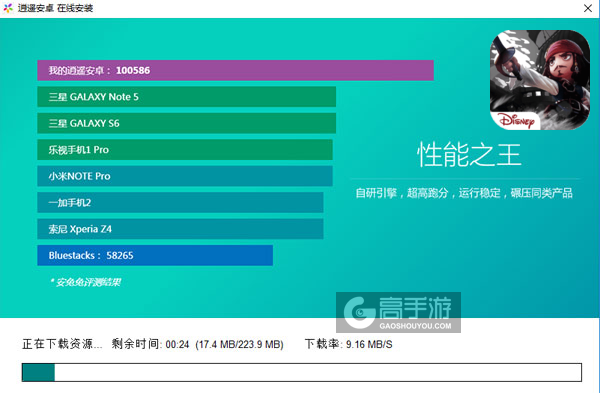Select the 三星 GALAXY Note 5 bar

[186, 97]
